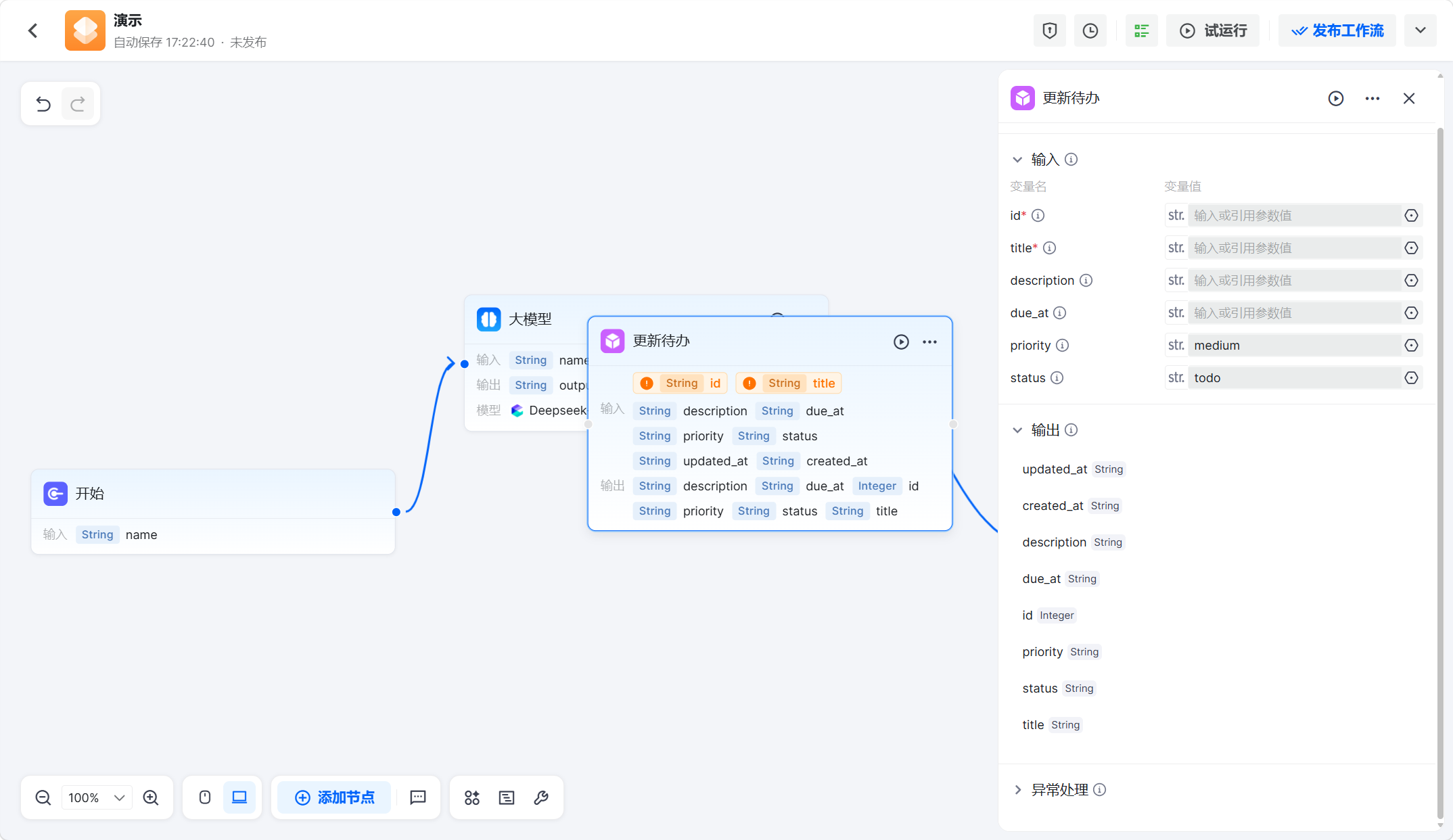Viewport: 1453px width, 840px height.
Task: Run the 更新待办 node on canvas
Action: [x=901, y=342]
